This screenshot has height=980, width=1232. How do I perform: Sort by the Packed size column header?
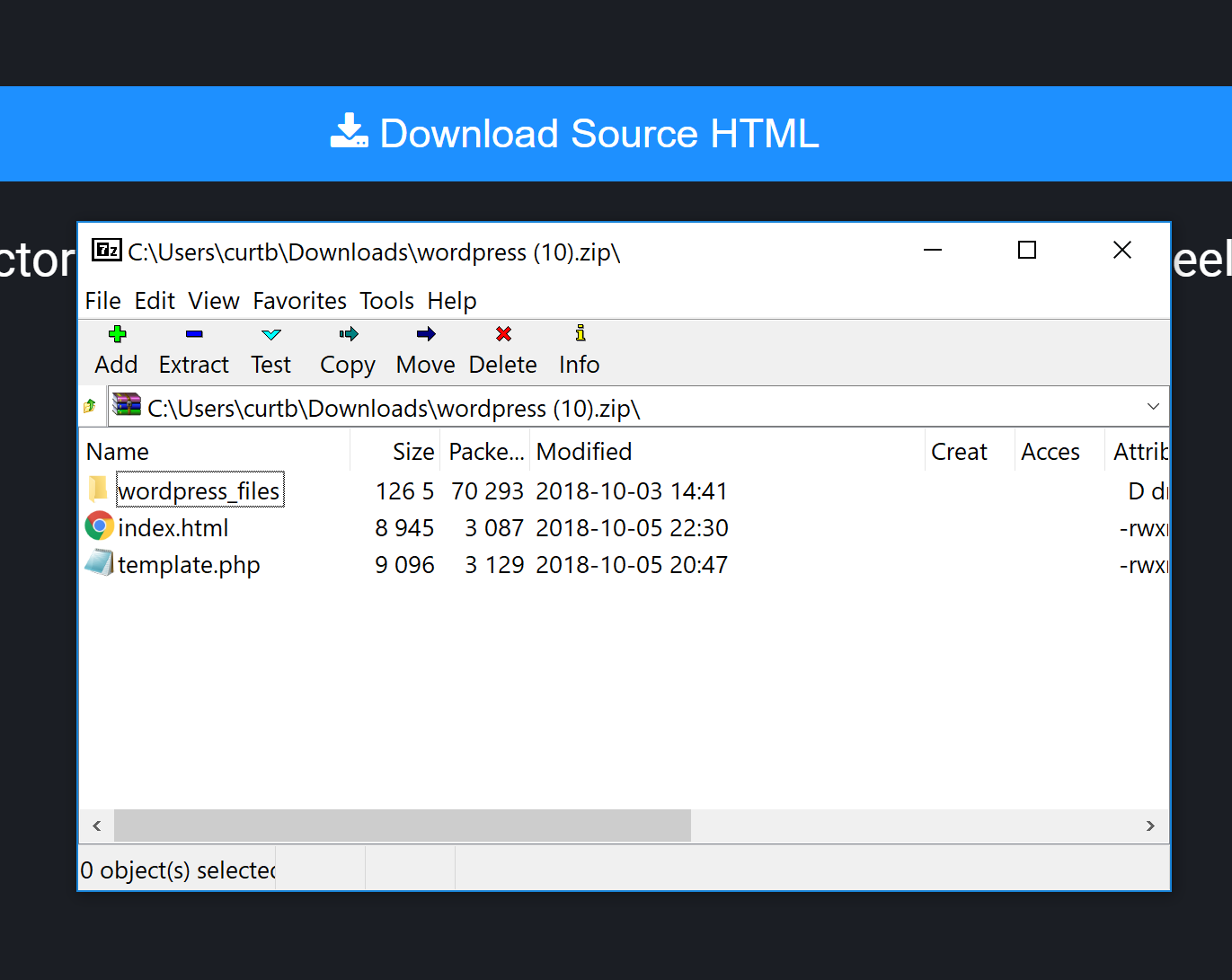pyautogui.click(x=485, y=452)
